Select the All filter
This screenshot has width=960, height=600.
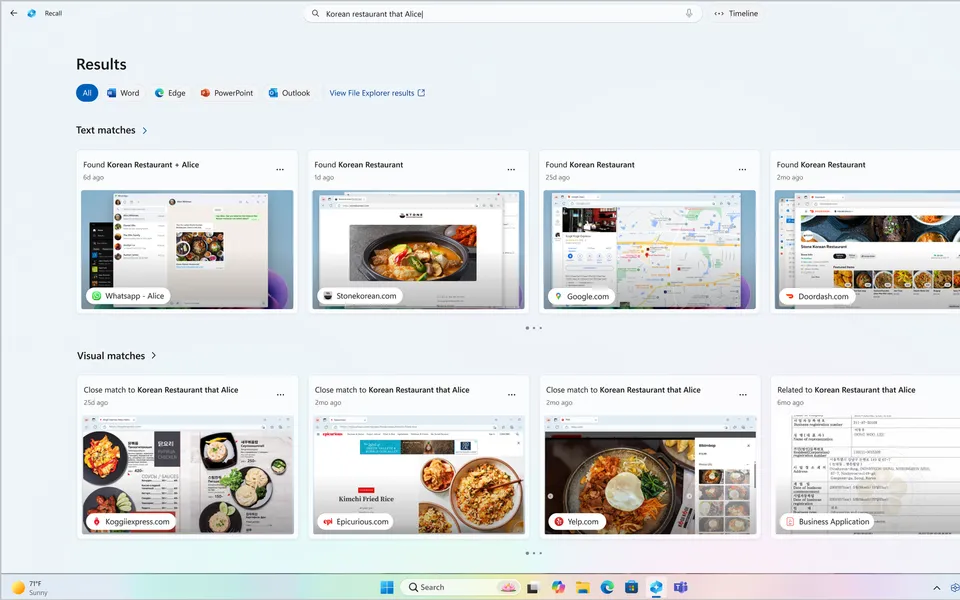[x=87, y=93]
